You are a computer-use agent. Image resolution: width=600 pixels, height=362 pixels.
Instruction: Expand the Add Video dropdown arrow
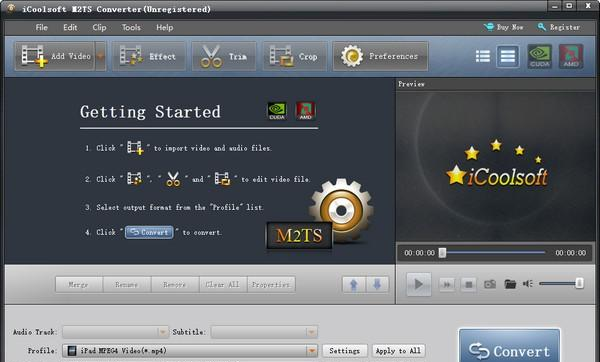[x=100, y=56]
